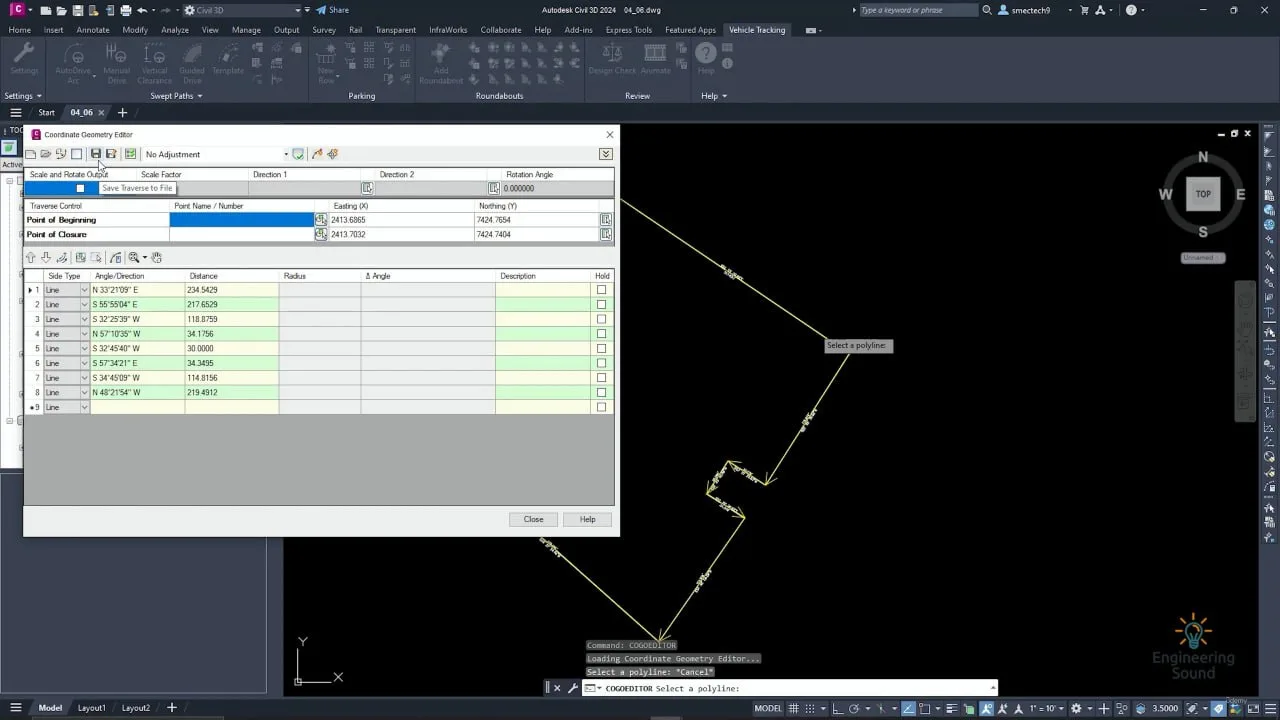This screenshot has width=1280, height=720.
Task: Click the pick coordinate icon after Northing 7424.7654
Action: pyautogui.click(x=605, y=220)
